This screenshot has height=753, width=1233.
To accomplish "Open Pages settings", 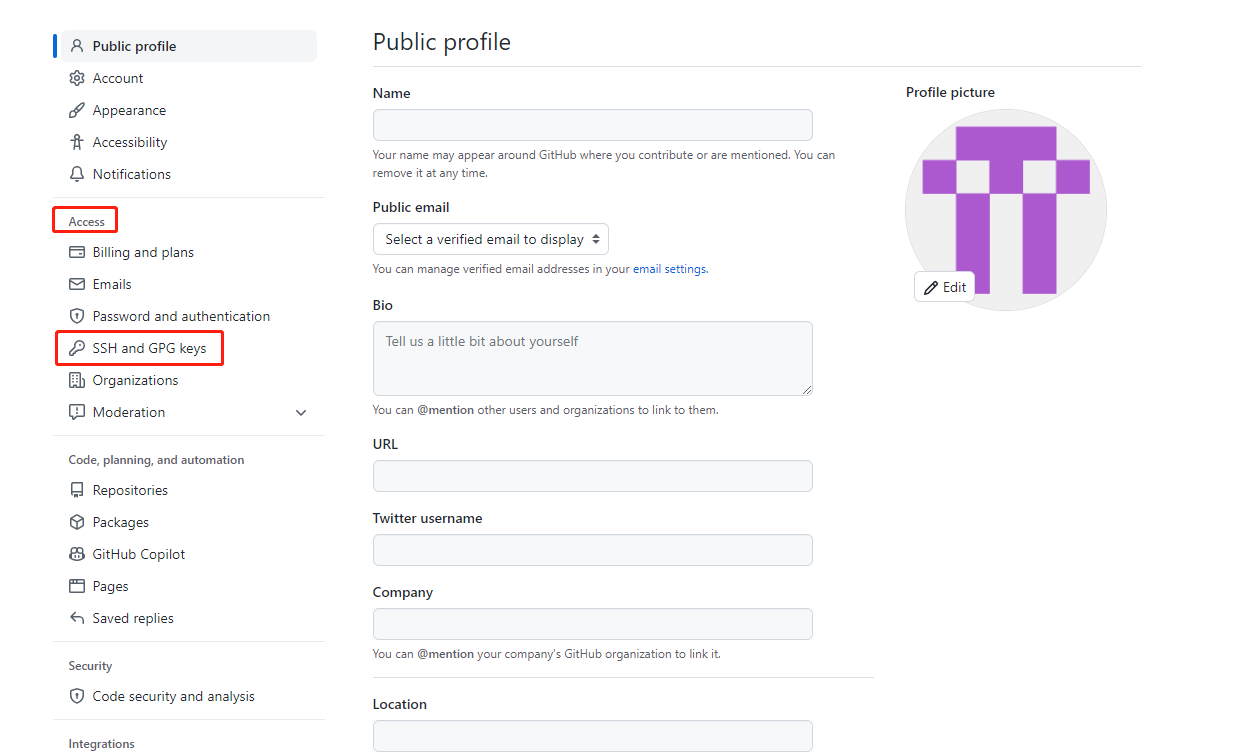I will (x=110, y=586).
